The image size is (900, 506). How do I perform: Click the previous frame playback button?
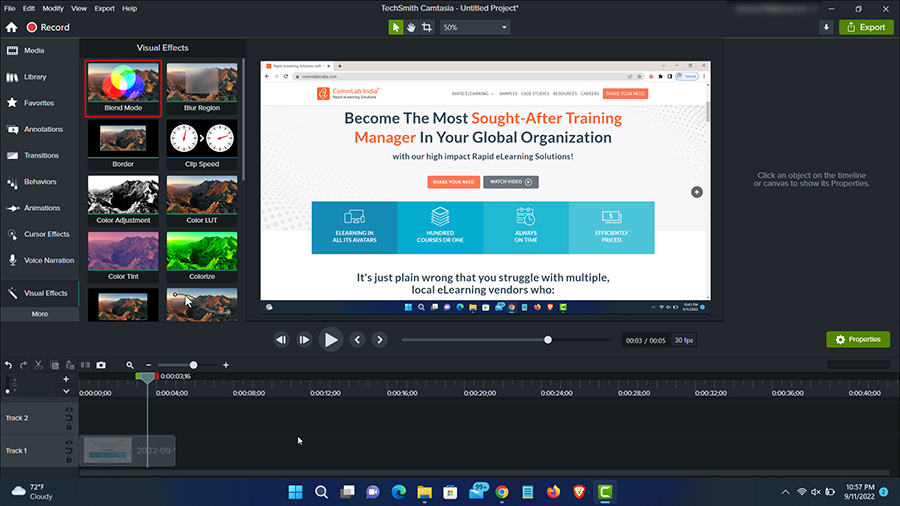click(x=281, y=340)
